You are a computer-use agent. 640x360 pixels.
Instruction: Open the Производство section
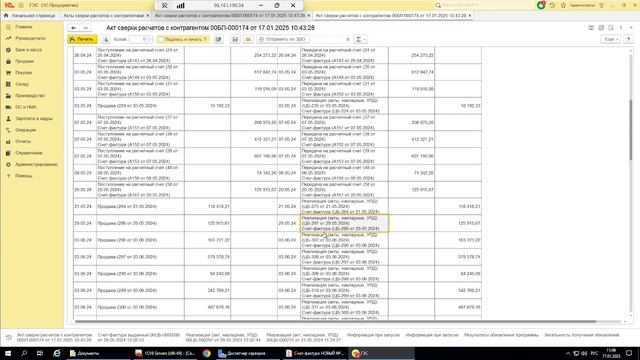click(30, 96)
